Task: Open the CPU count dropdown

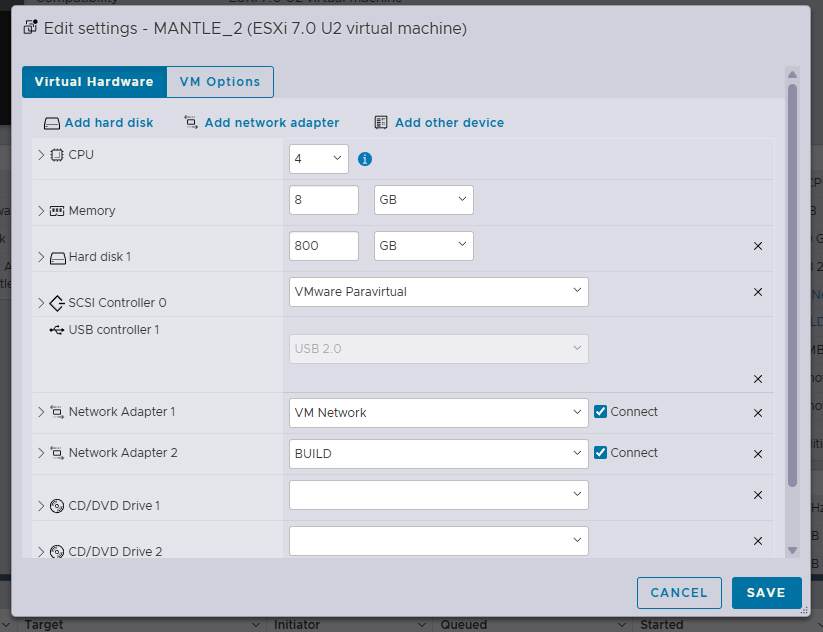Action: 319,159
